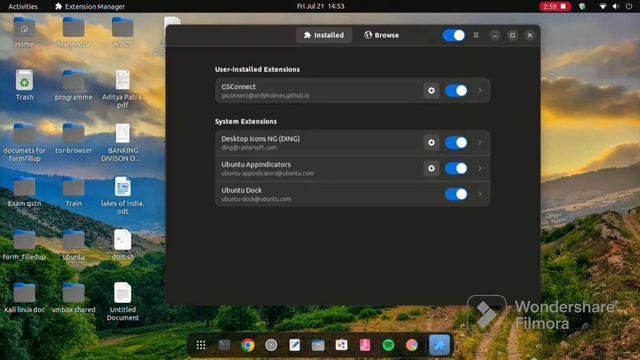Close the Extension Manager window
The height and width of the screenshot is (360, 640).
(x=530, y=35)
